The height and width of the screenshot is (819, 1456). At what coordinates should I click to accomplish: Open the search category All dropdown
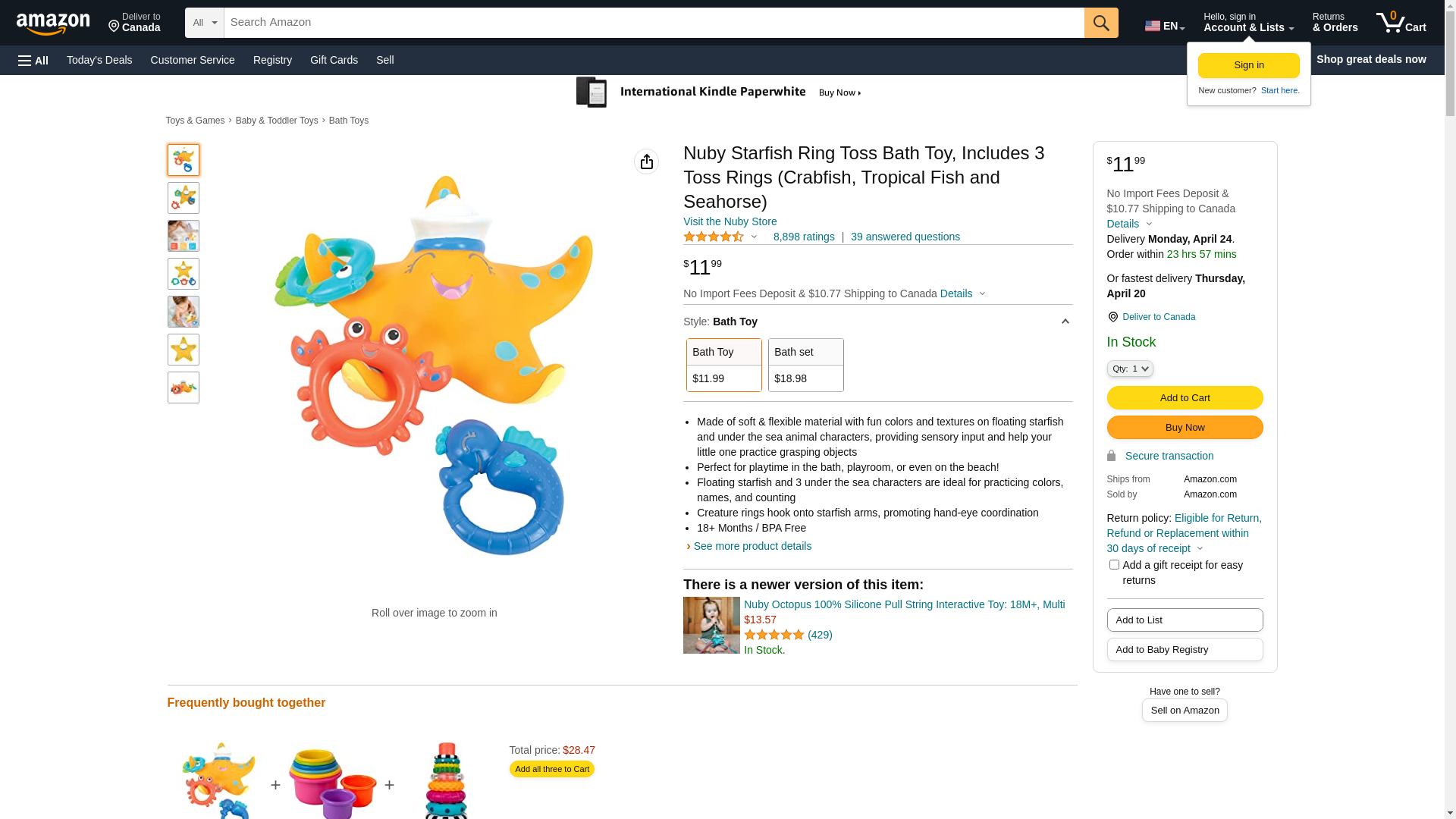pyautogui.click(x=205, y=23)
